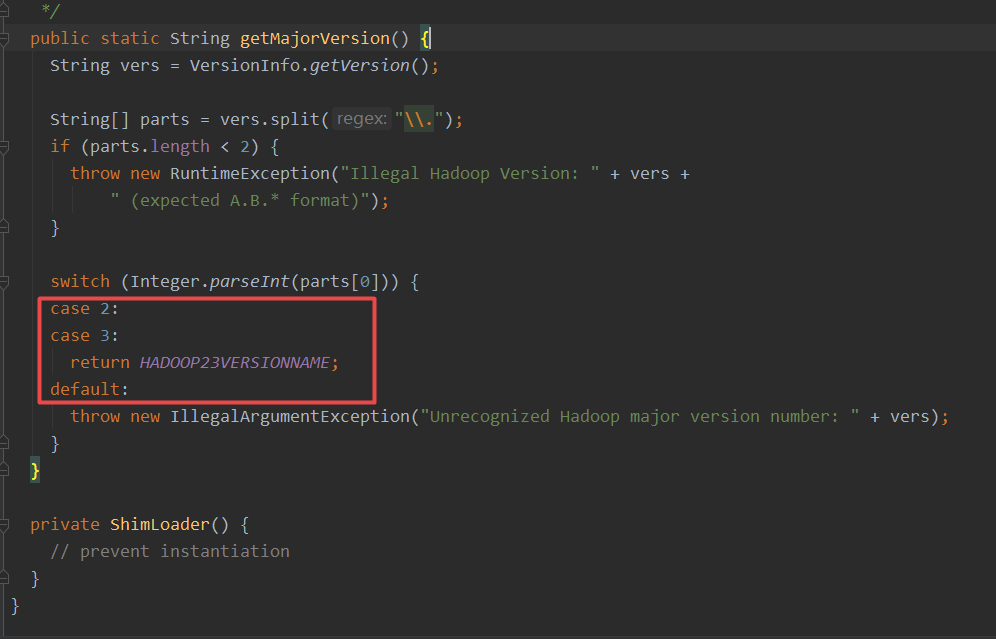This screenshot has height=639, width=996.
Task: Click the regex: parameter hint
Action: click(x=361, y=119)
